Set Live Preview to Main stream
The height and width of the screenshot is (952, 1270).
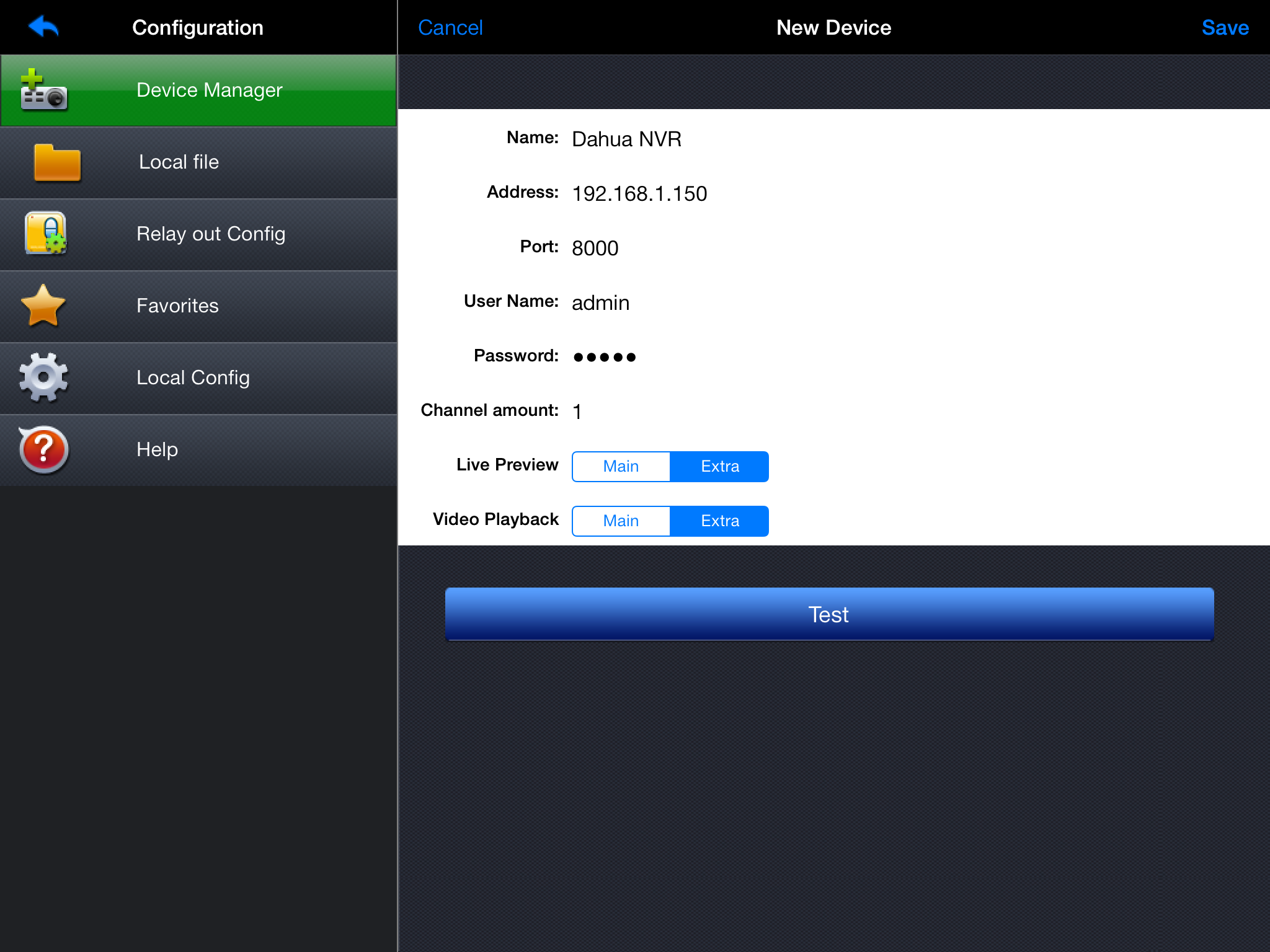[x=621, y=466]
